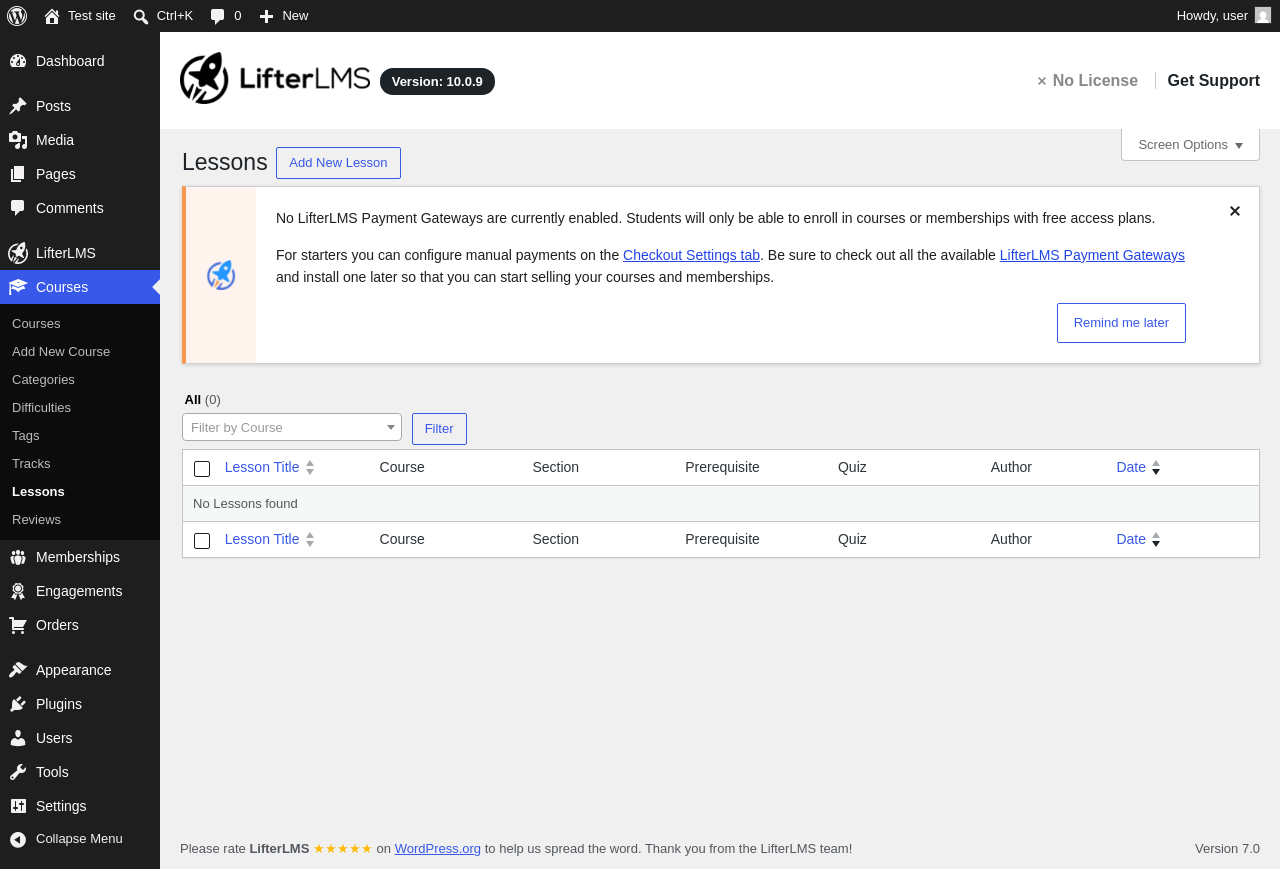This screenshot has width=1280, height=869.
Task: Dismiss the payment gateways notice
Action: [x=1235, y=211]
